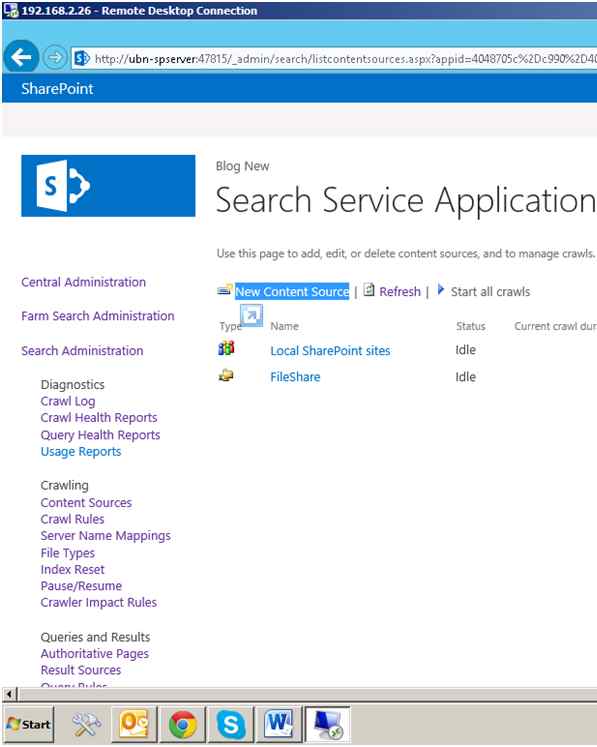Click the browser Forward arrow button
This screenshot has width=597, height=747.
55,58
